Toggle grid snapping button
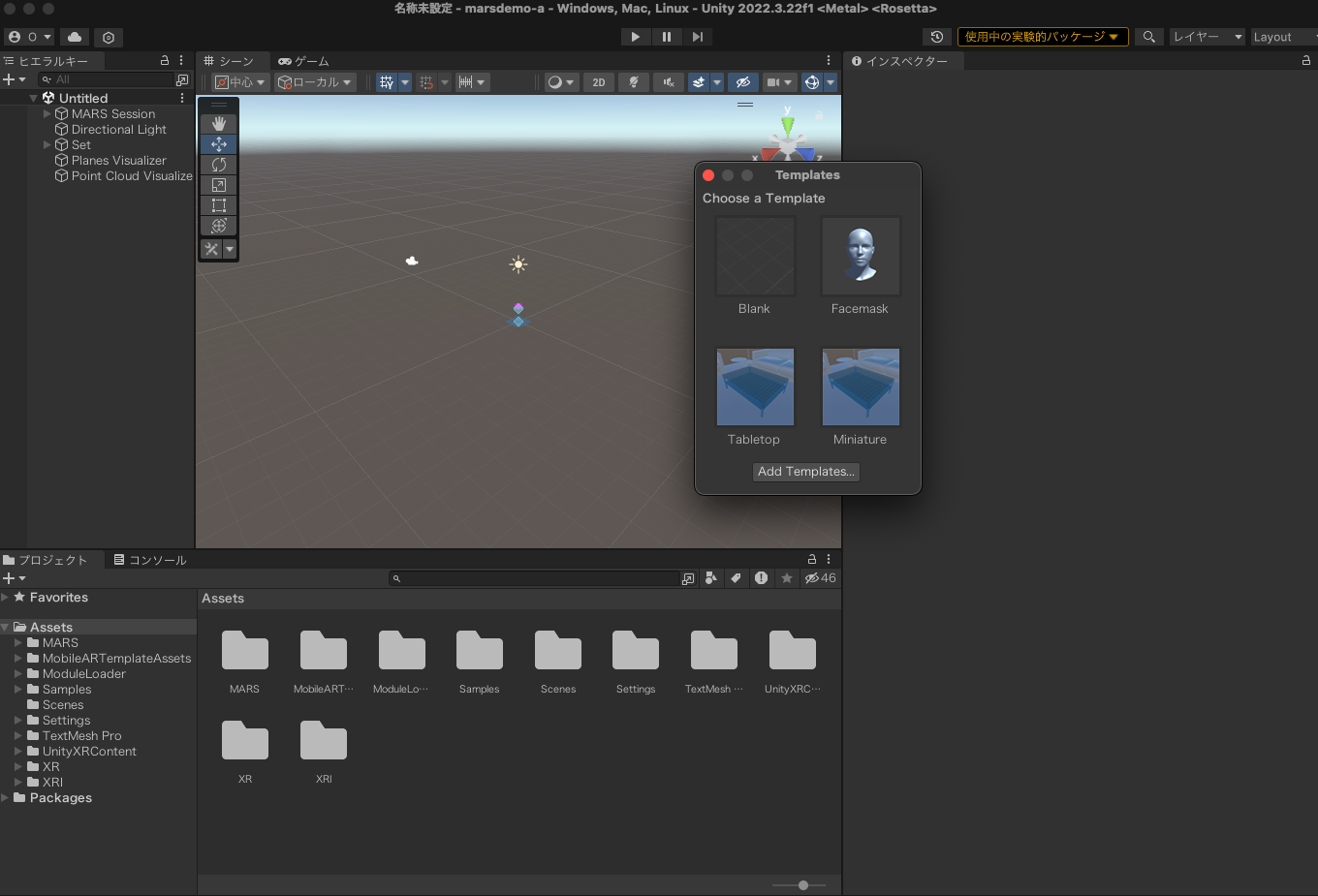 tap(387, 82)
